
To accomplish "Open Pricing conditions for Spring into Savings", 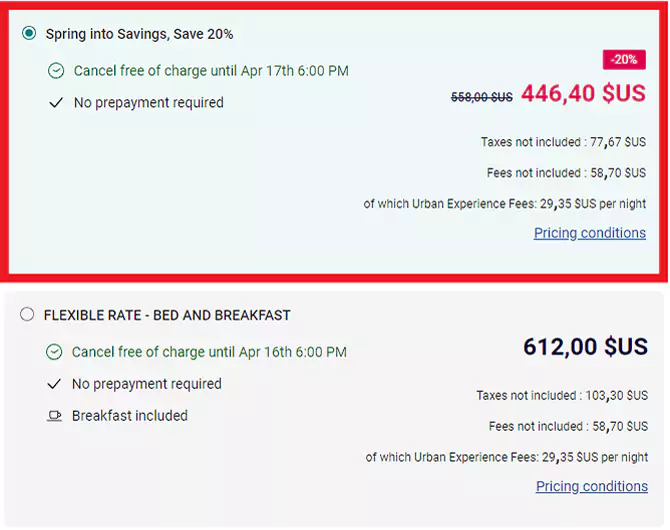I will tap(590, 233).
